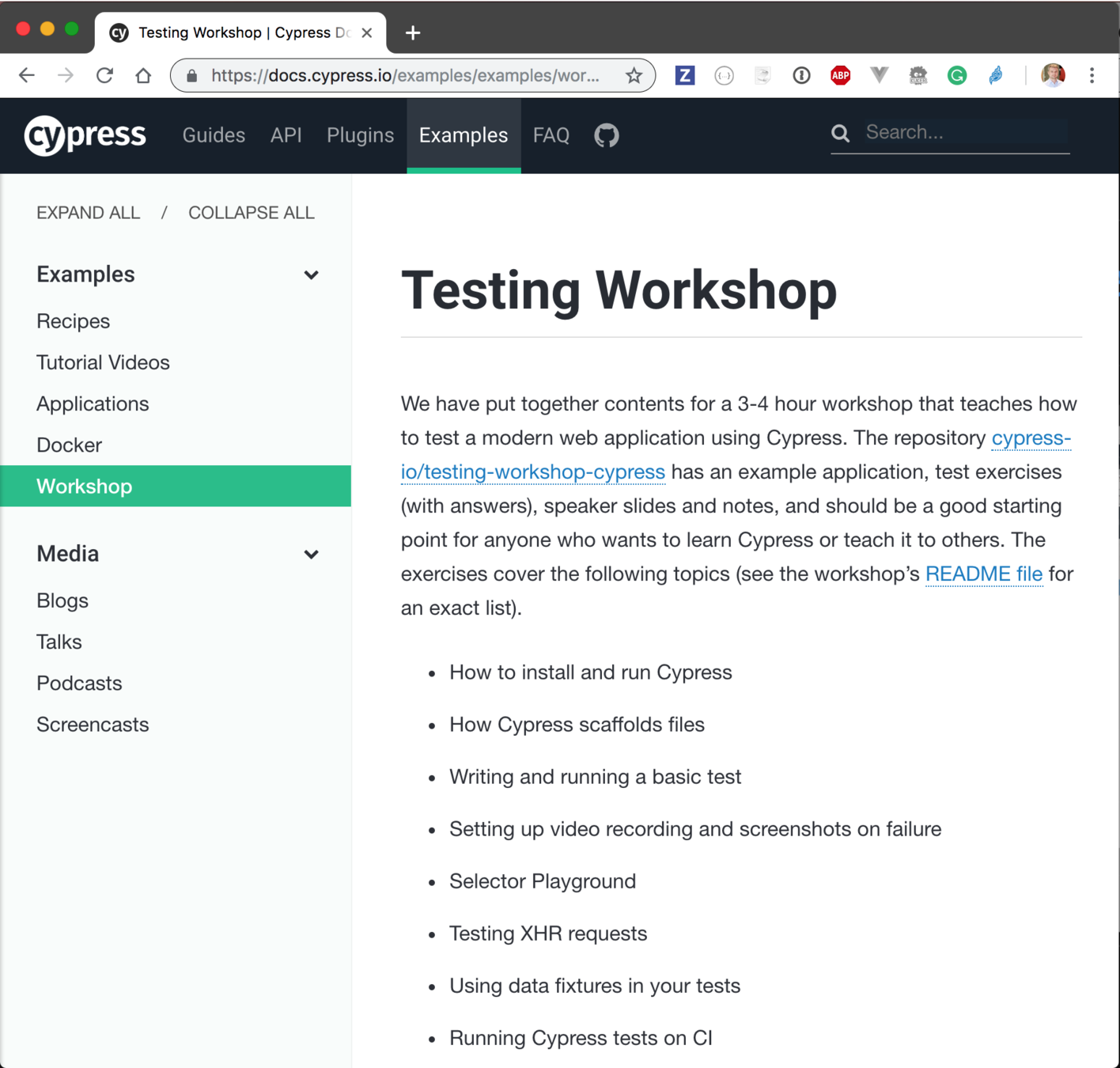
Task: Go back with the browser back arrow
Action: tap(27, 75)
